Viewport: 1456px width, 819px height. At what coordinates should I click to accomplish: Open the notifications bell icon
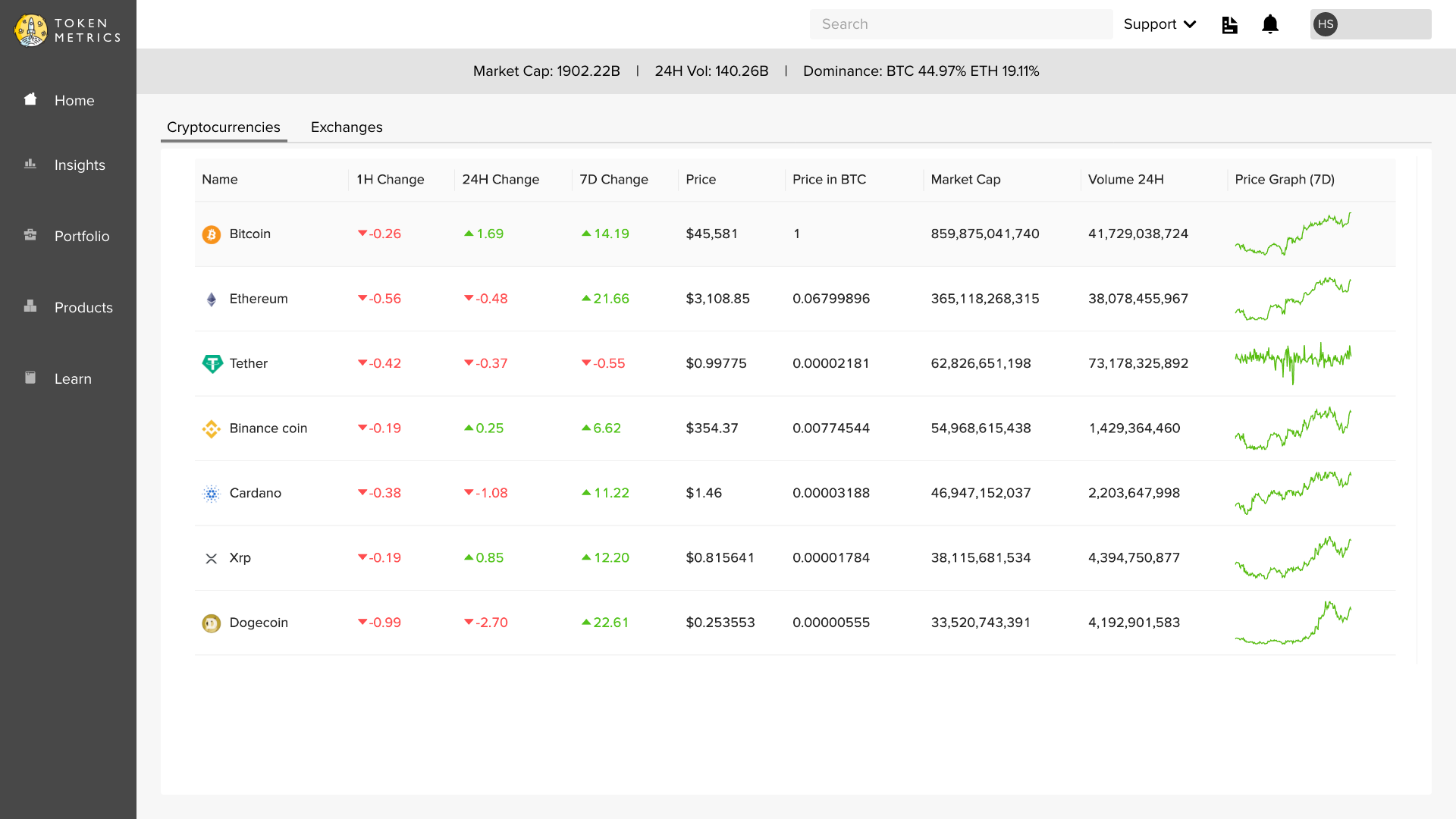1270,24
